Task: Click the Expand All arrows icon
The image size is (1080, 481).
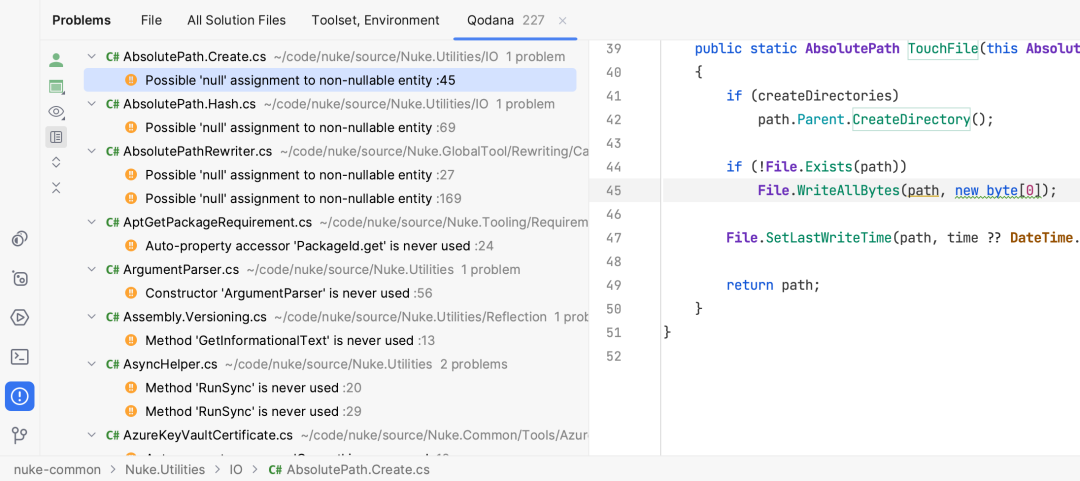Action: click(56, 162)
